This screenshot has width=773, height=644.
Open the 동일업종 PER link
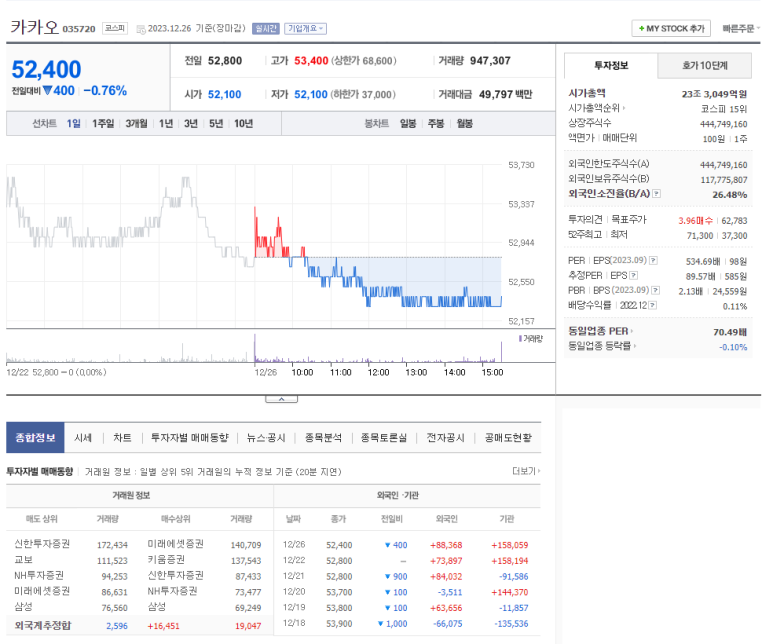click(x=600, y=331)
